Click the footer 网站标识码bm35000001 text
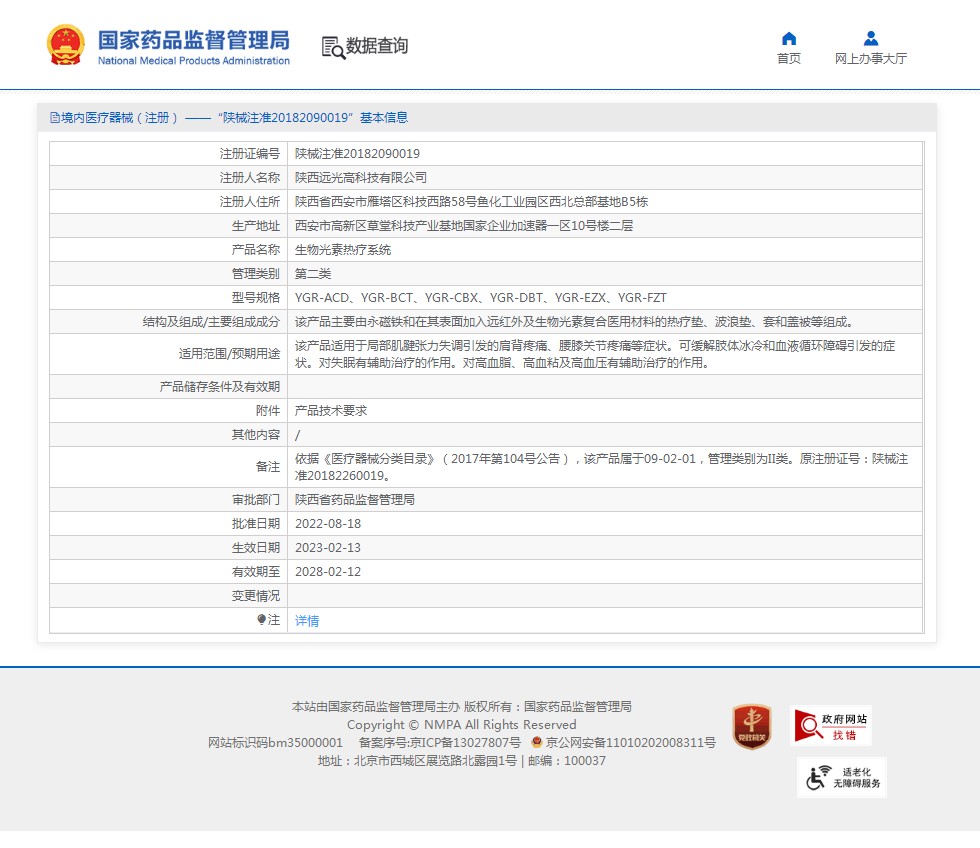The image size is (980, 848). (276, 742)
